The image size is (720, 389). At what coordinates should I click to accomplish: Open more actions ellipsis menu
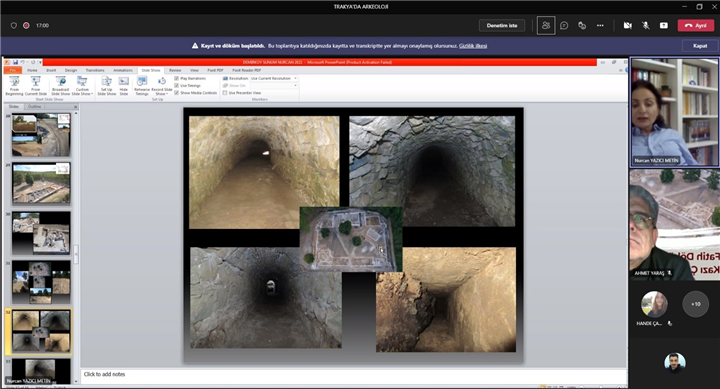(x=600, y=26)
